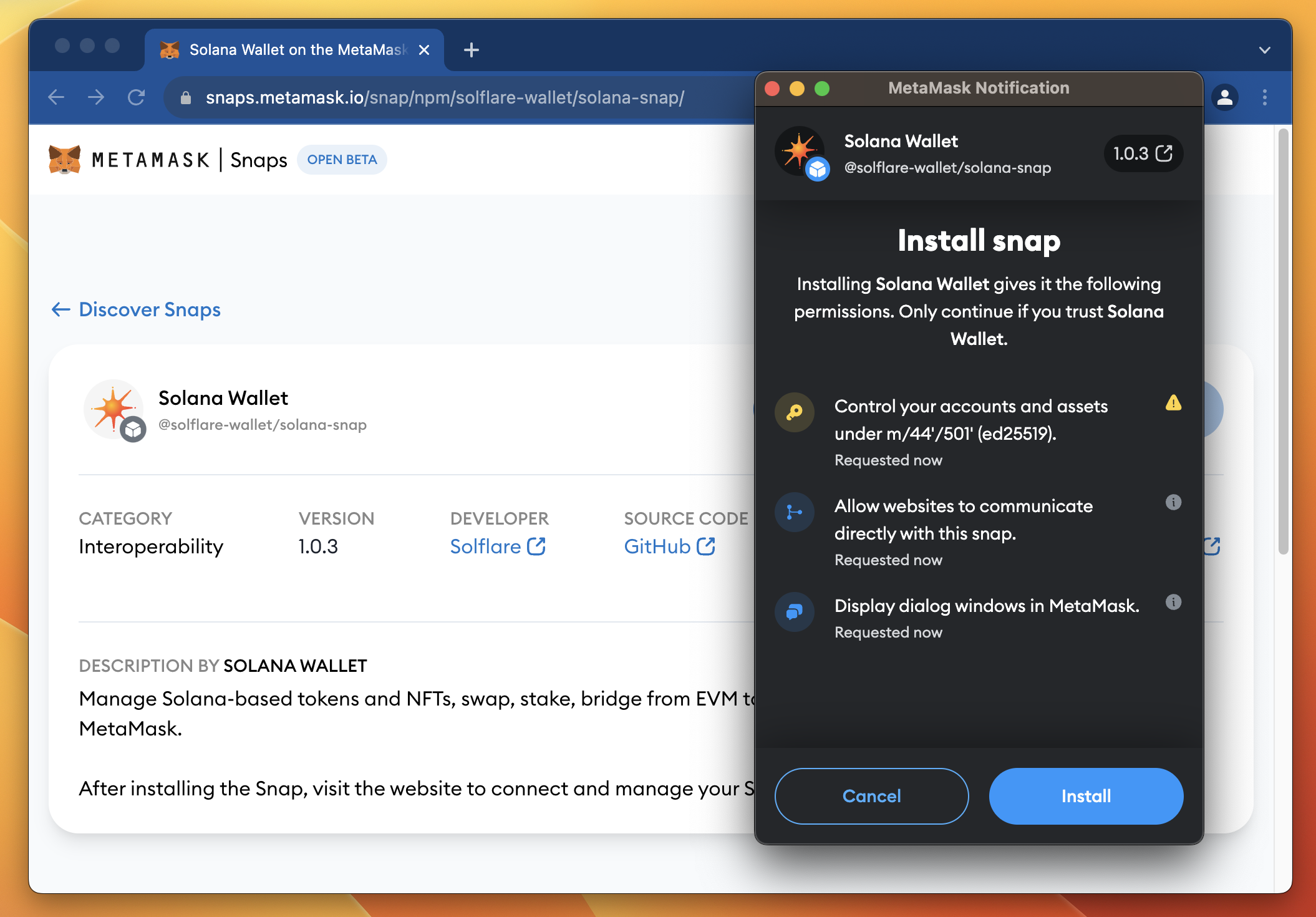Screen dimensions: 1316x917
Task: Click the Discover Snaps left arrow
Action: 60,309
